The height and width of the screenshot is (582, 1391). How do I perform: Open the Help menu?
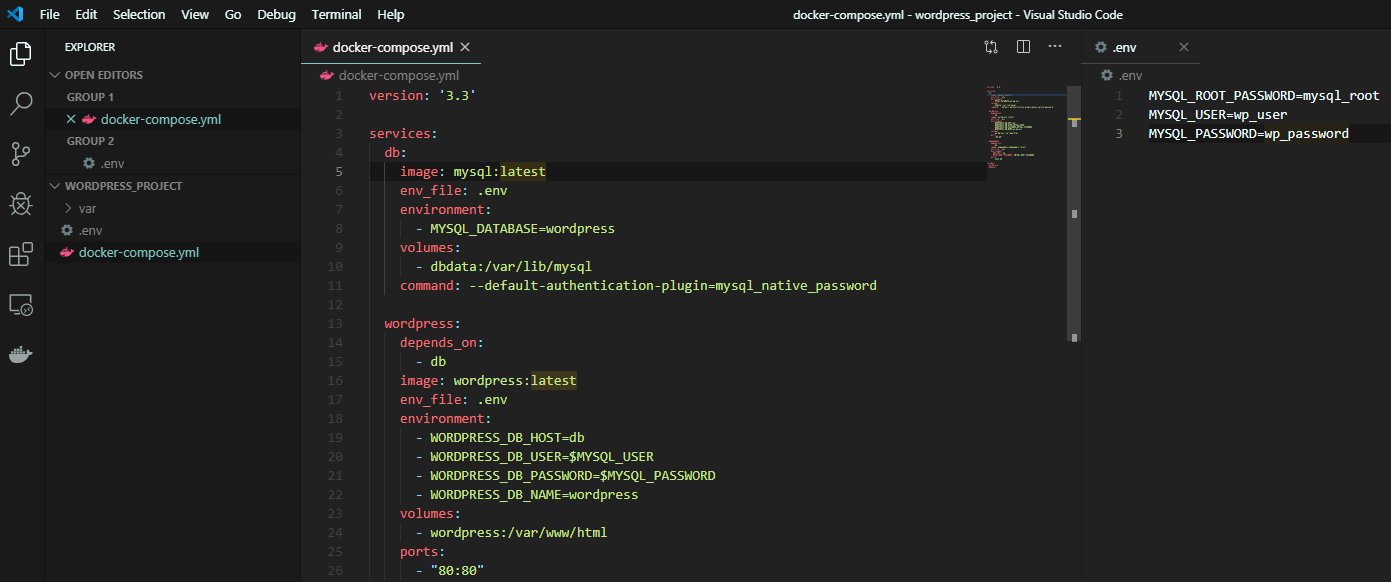pyautogui.click(x=391, y=14)
